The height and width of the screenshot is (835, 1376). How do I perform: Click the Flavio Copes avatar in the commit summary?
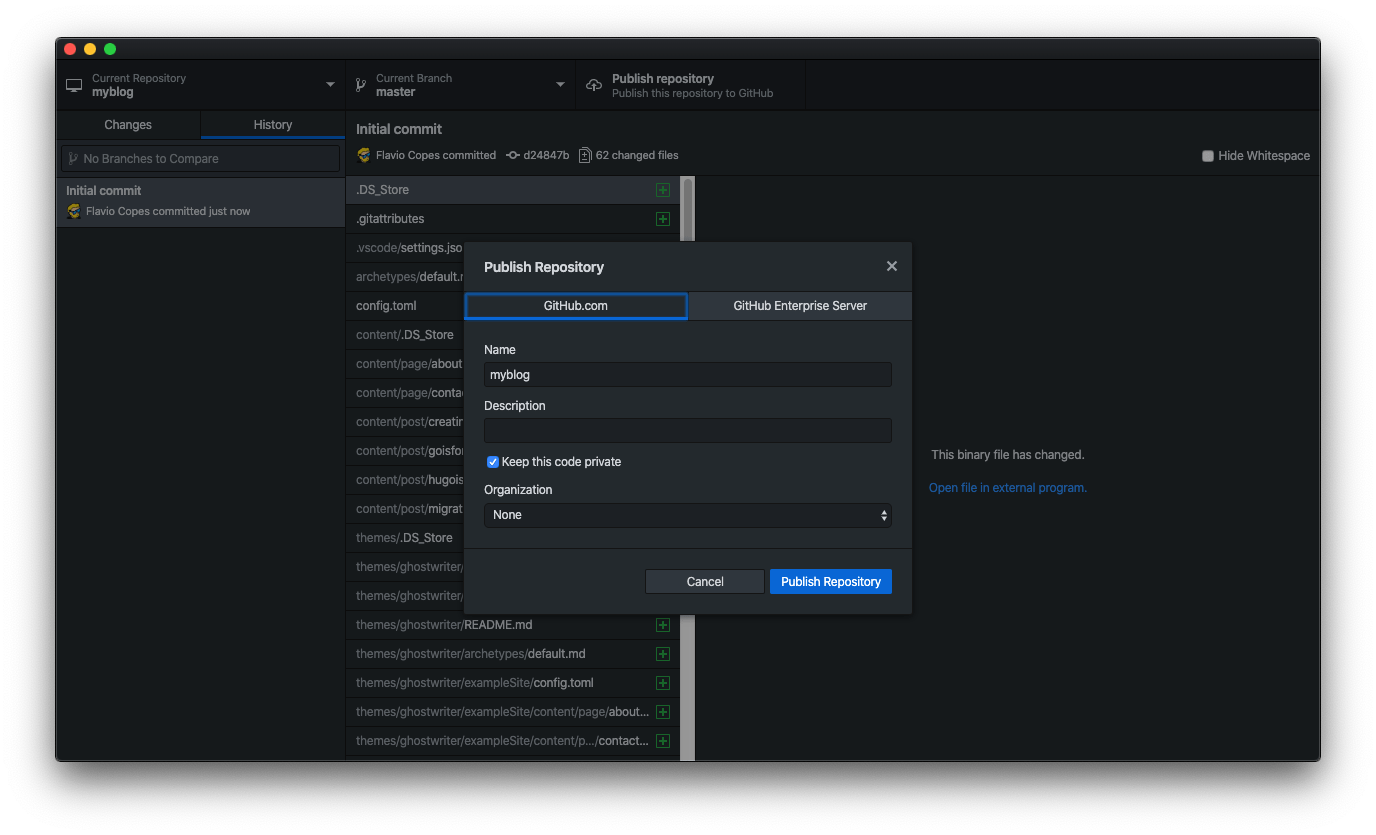[365, 155]
